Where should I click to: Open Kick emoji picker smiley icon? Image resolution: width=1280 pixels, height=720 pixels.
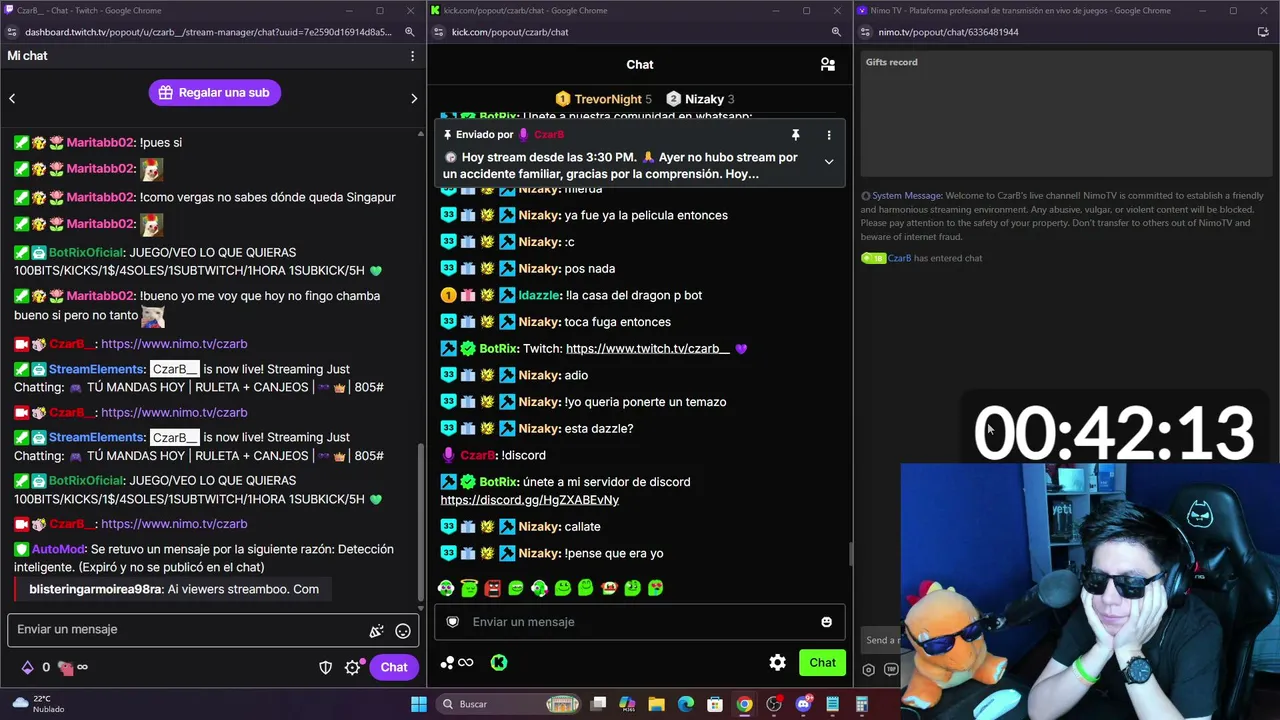coord(826,622)
